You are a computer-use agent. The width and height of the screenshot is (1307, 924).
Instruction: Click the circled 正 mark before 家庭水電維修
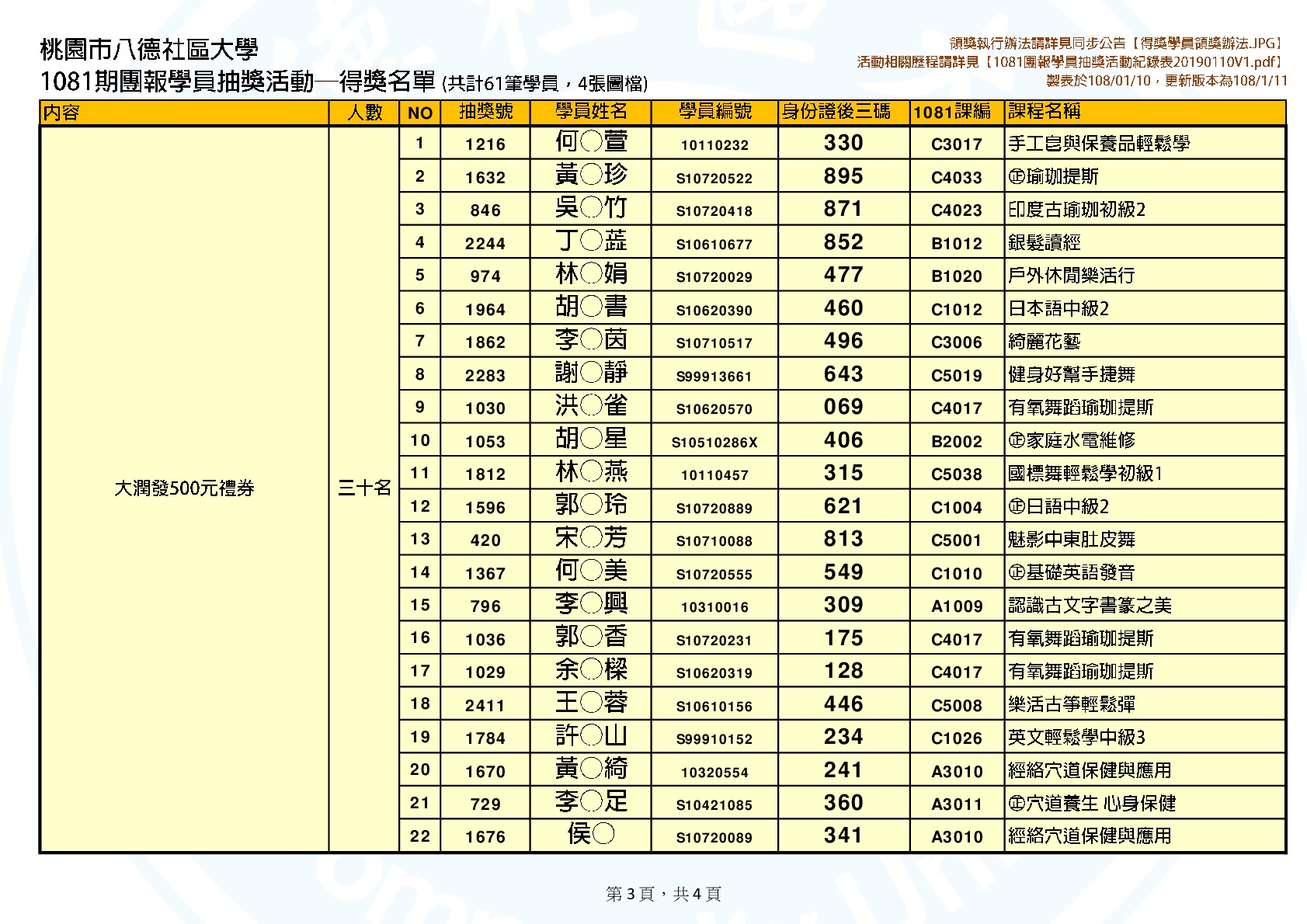(1017, 441)
